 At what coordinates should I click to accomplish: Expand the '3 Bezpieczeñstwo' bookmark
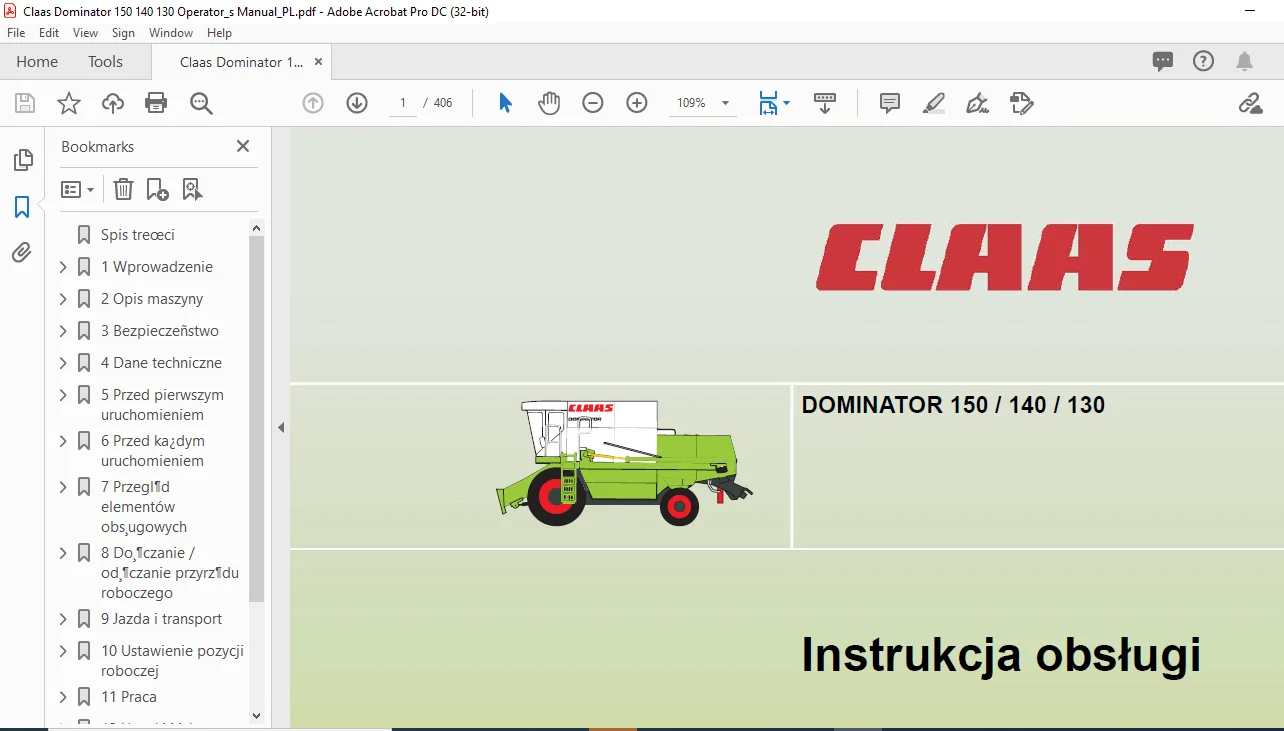pyautogui.click(x=63, y=331)
